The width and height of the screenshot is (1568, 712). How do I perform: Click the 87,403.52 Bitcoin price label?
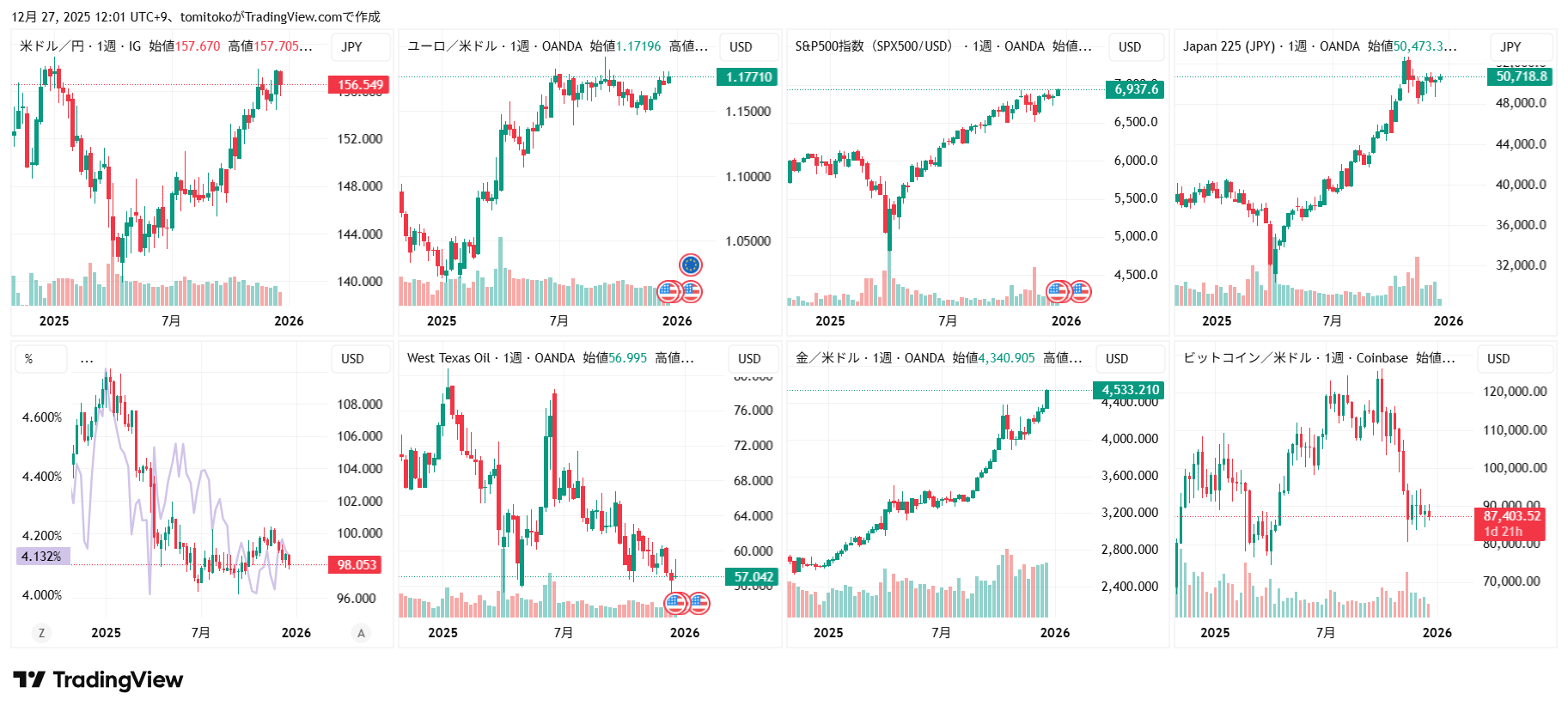[1511, 516]
